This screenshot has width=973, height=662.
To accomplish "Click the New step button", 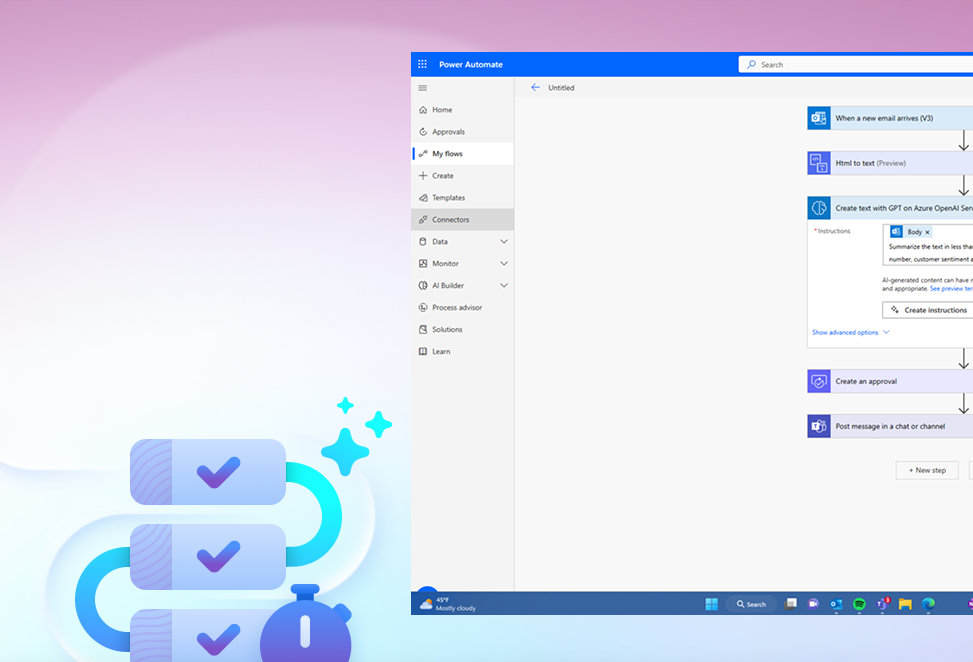I will click(x=927, y=470).
